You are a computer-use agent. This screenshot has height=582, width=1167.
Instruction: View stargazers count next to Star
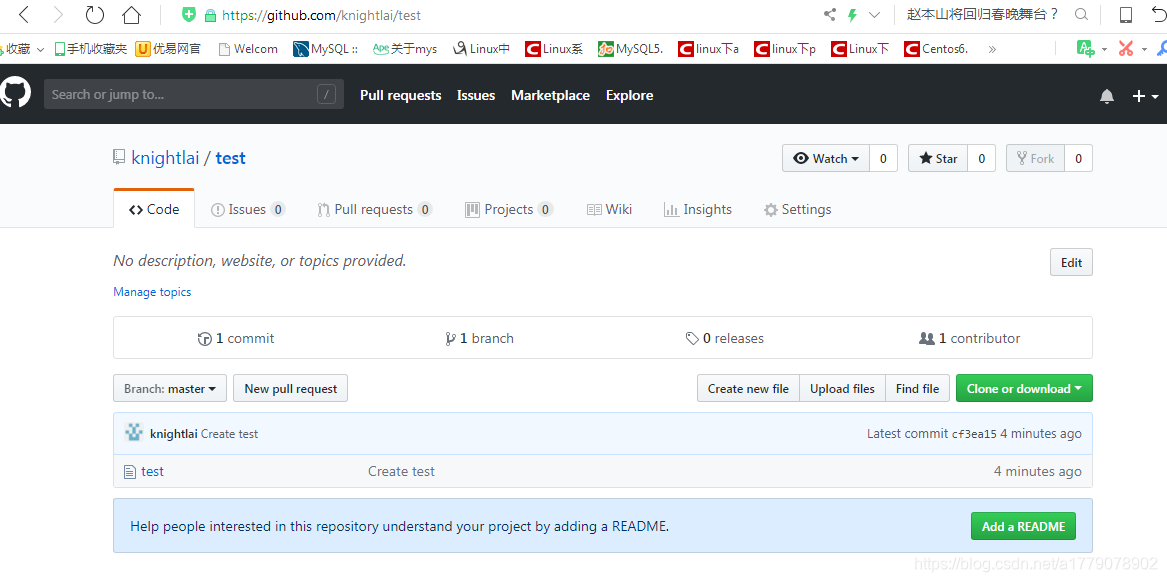(982, 159)
